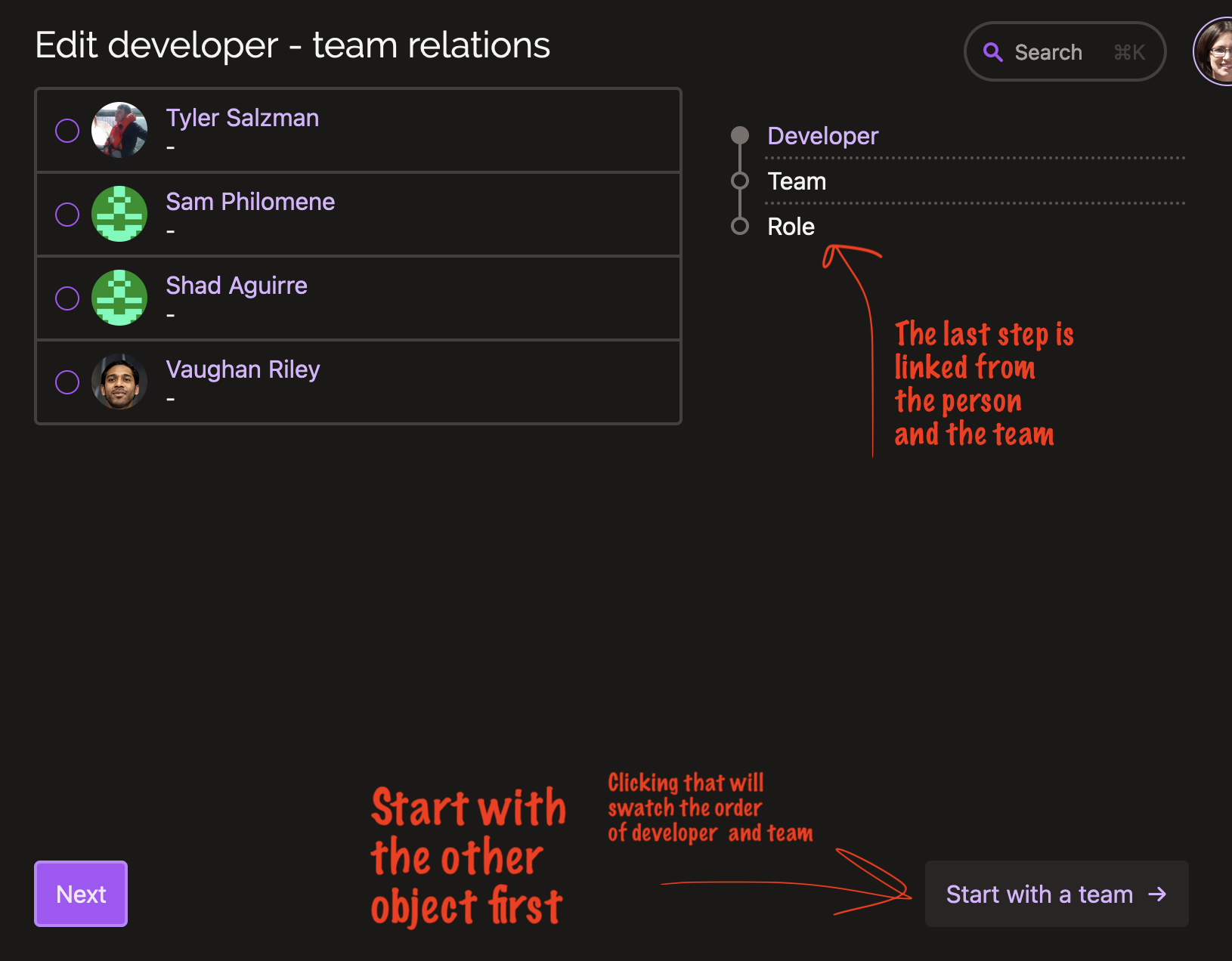This screenshot has width=1232, height=961.
Task: Click Sam Philomene's green avatar icon
Action: point(119,214)
